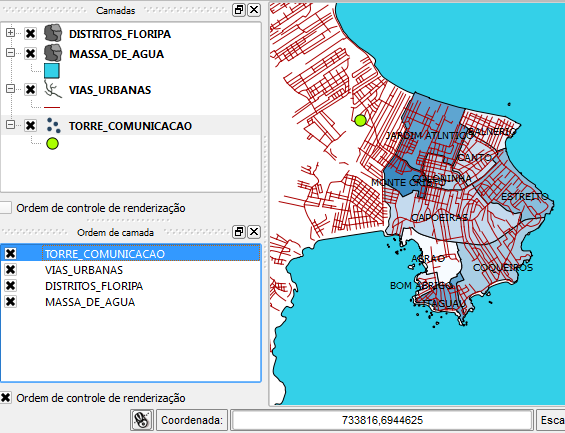The image size is (565, 433).
Task: Collapse the MASSA_DE_AGUA layer tree node
Action: (10, 53)
